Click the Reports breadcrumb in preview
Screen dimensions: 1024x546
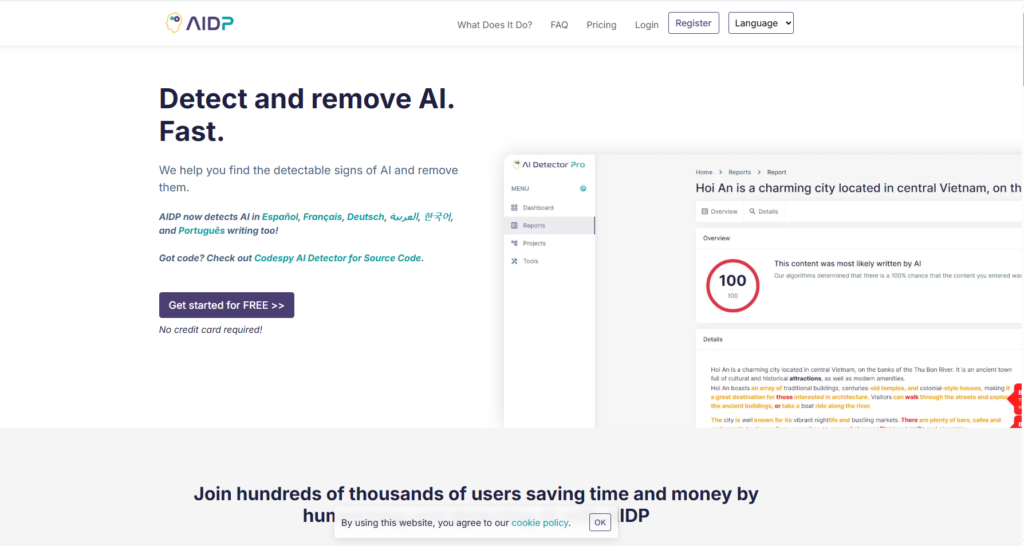739,172
